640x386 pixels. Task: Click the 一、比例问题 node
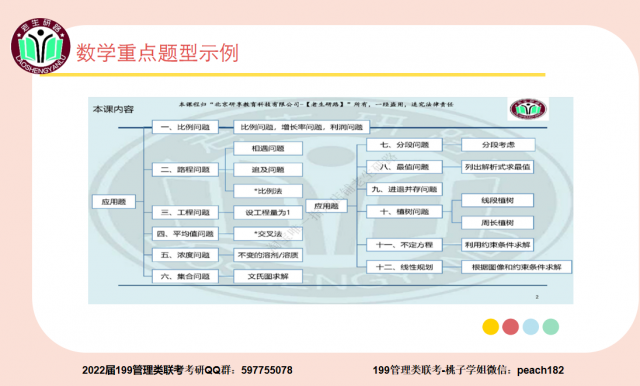pos(185,127)
